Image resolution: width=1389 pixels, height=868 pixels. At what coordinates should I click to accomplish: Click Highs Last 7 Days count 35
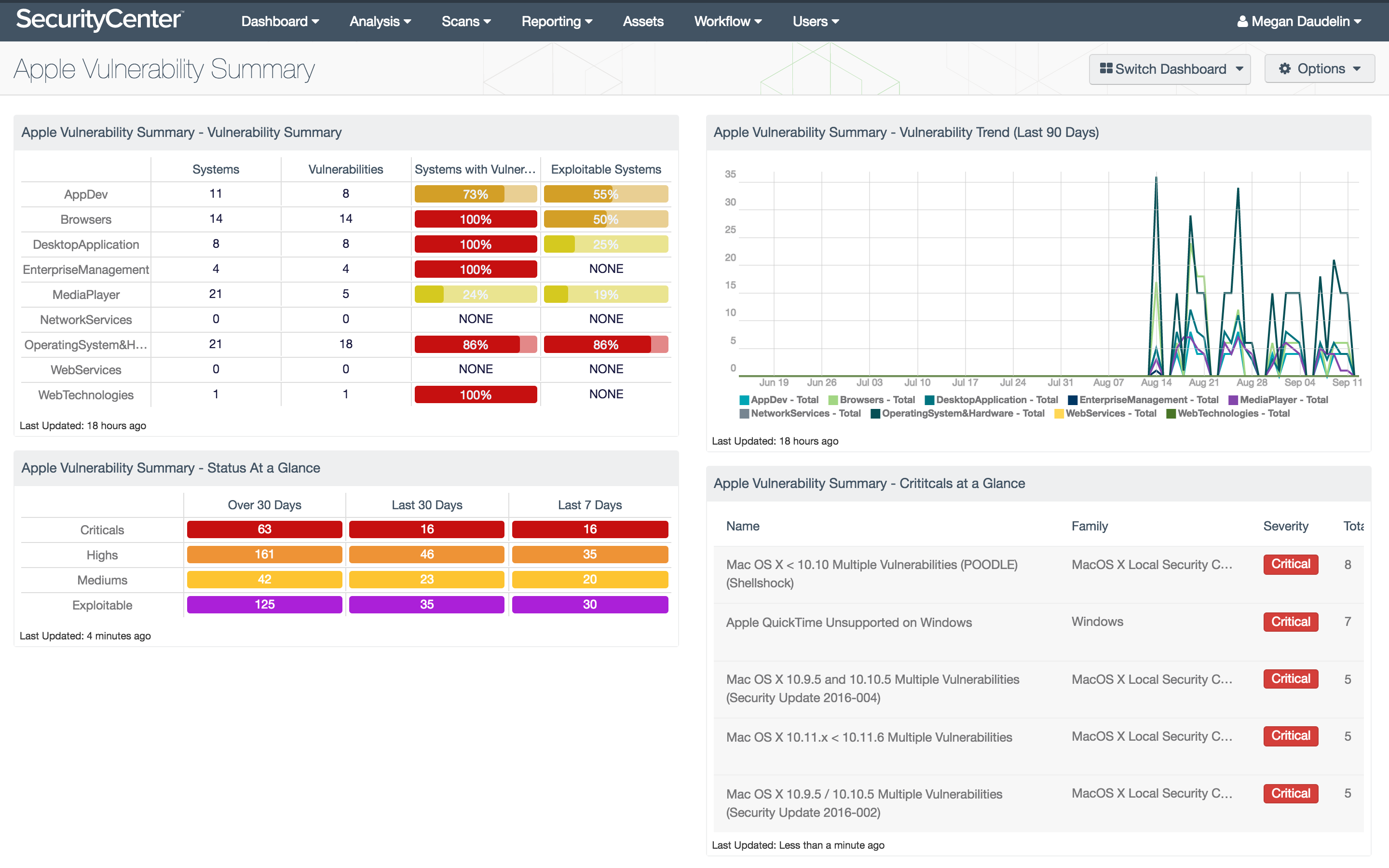pyautogui.click(x=590, y=555)
